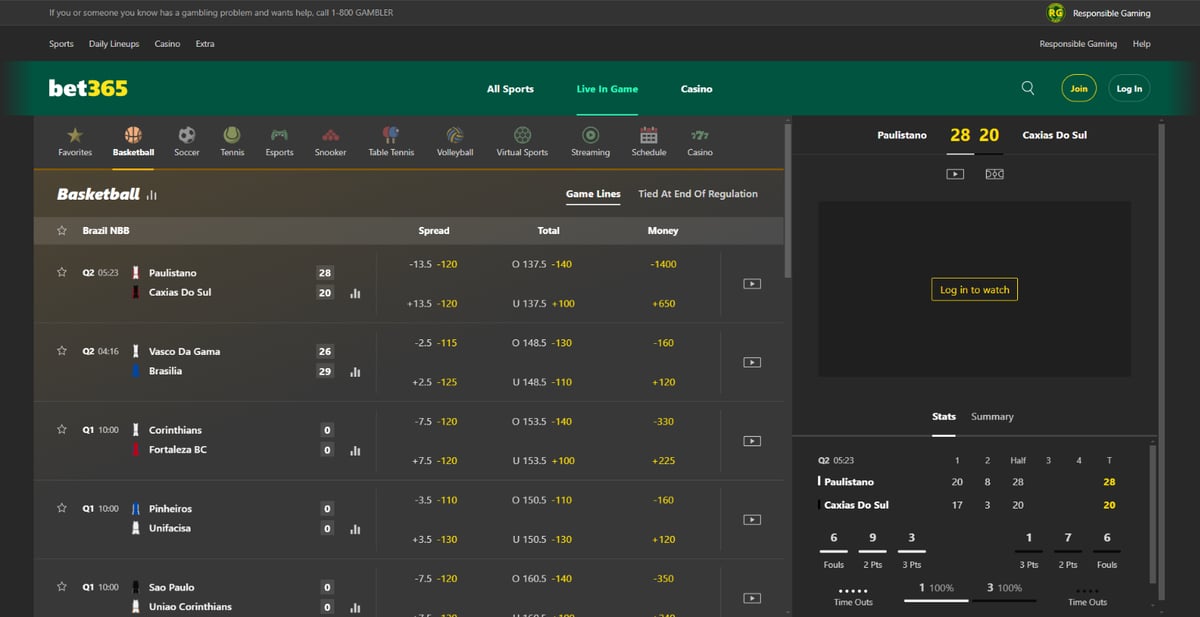Open the Help link
Screen dimensions: 1200x617
1141,44
